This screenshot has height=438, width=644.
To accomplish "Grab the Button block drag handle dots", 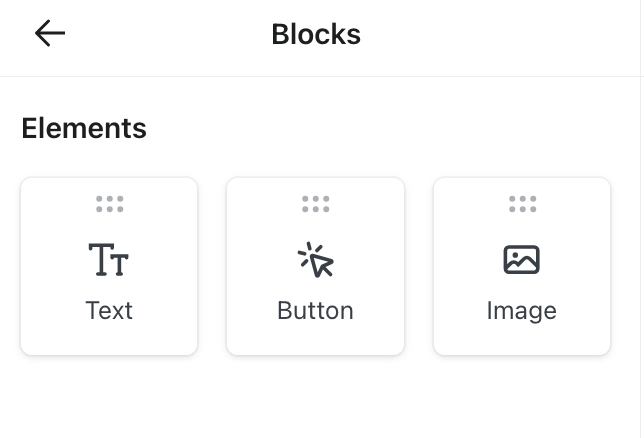I will click(x=316, y=204).
